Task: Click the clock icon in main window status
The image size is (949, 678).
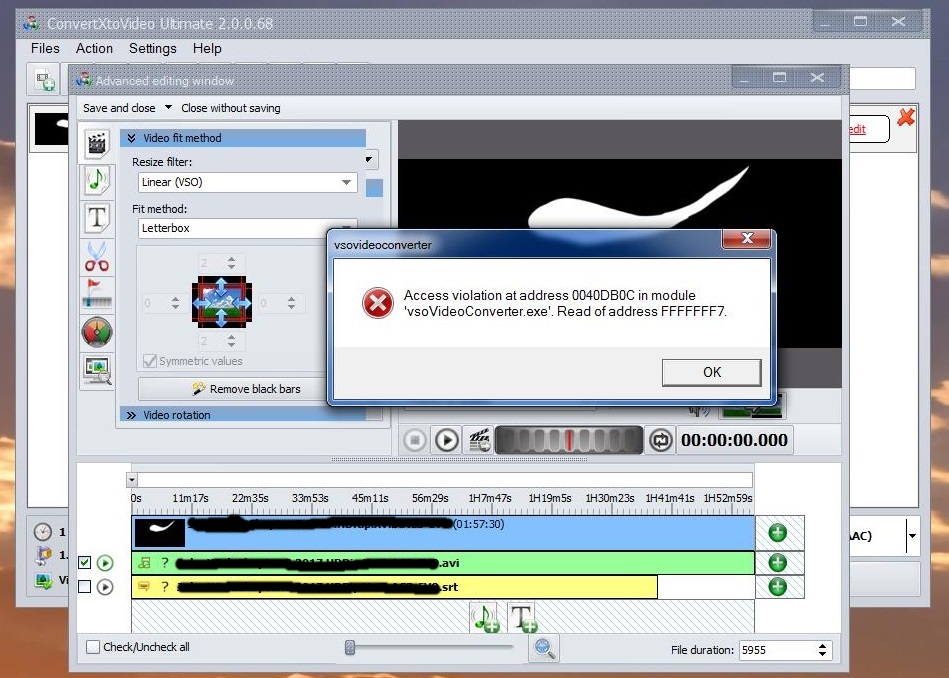Action: click(x=42, y=532)
